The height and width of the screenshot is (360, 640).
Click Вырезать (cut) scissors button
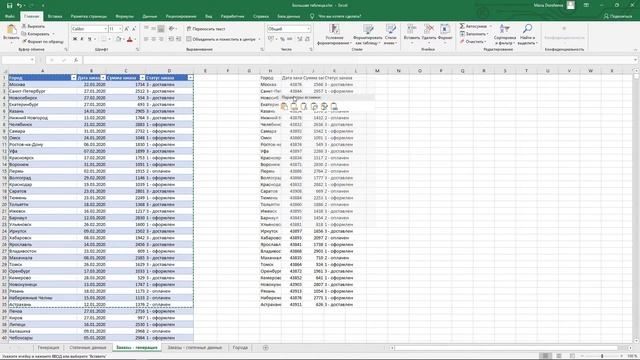33,26
